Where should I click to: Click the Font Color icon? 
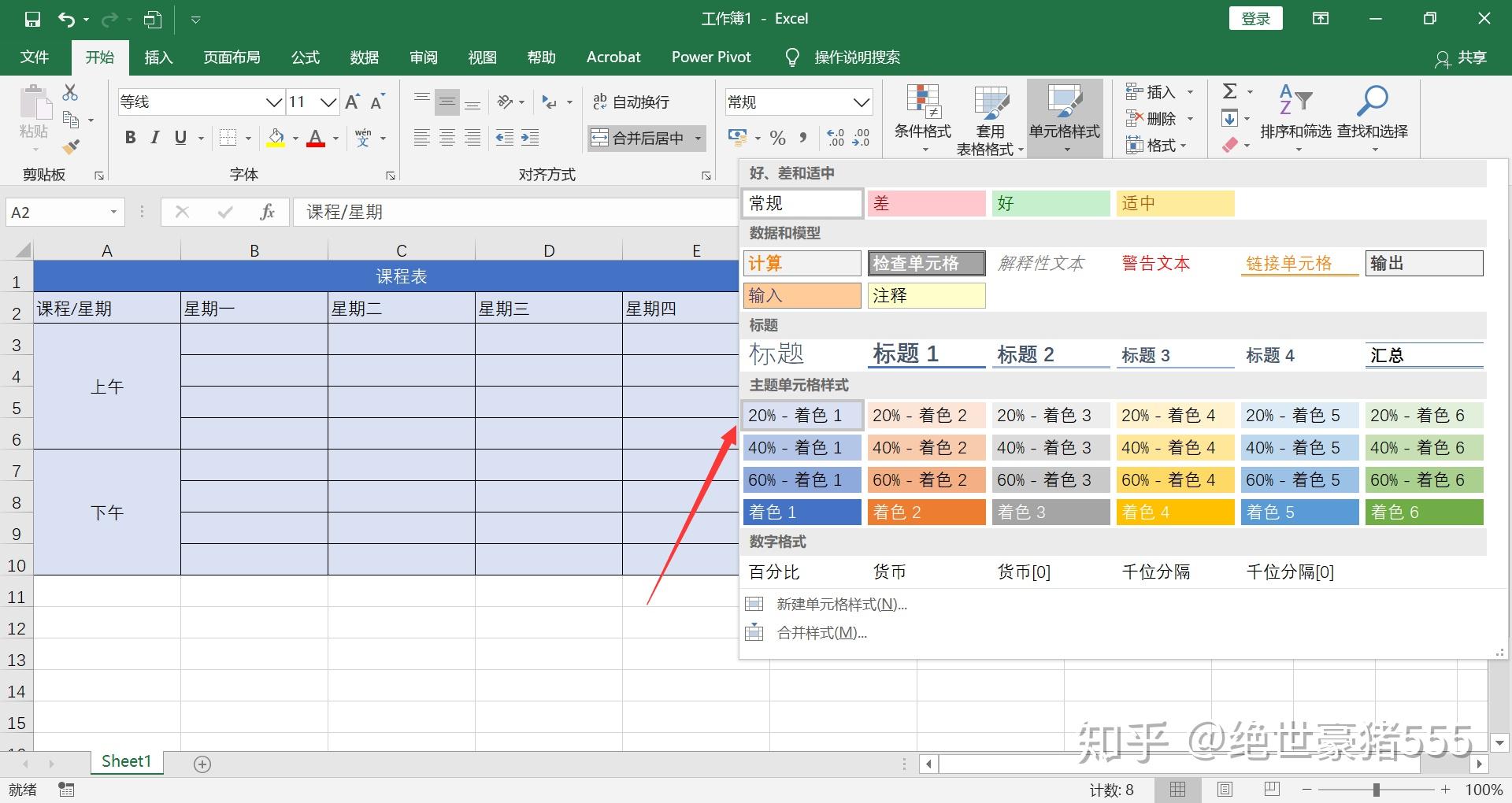click(x=316, y=138)
